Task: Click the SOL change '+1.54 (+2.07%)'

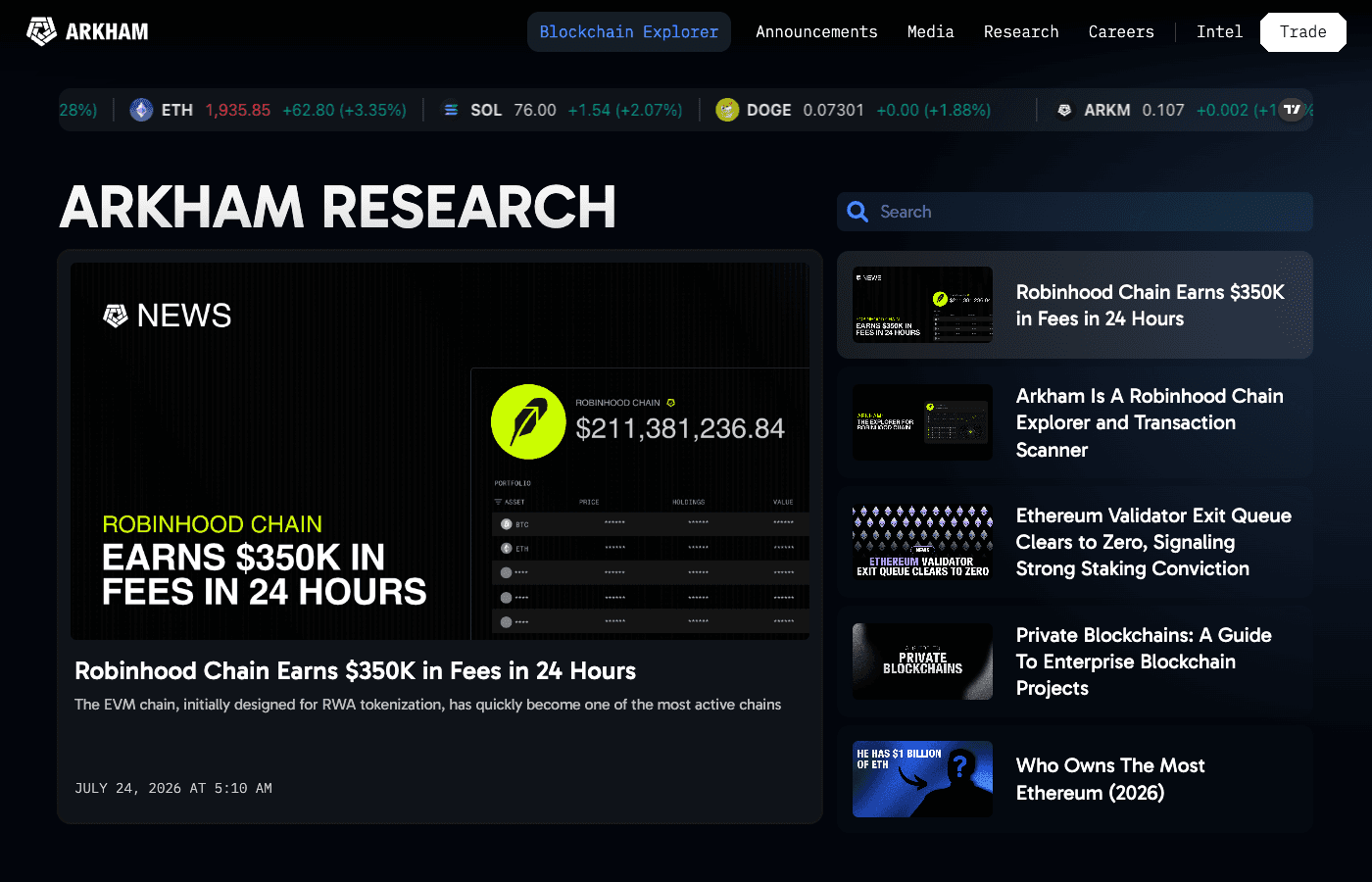Action: 625,110
